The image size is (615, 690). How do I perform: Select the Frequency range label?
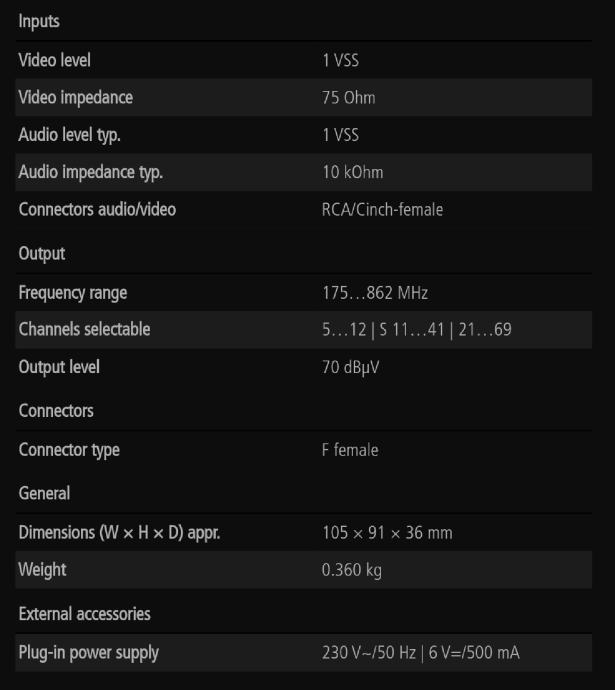[73, 293]
